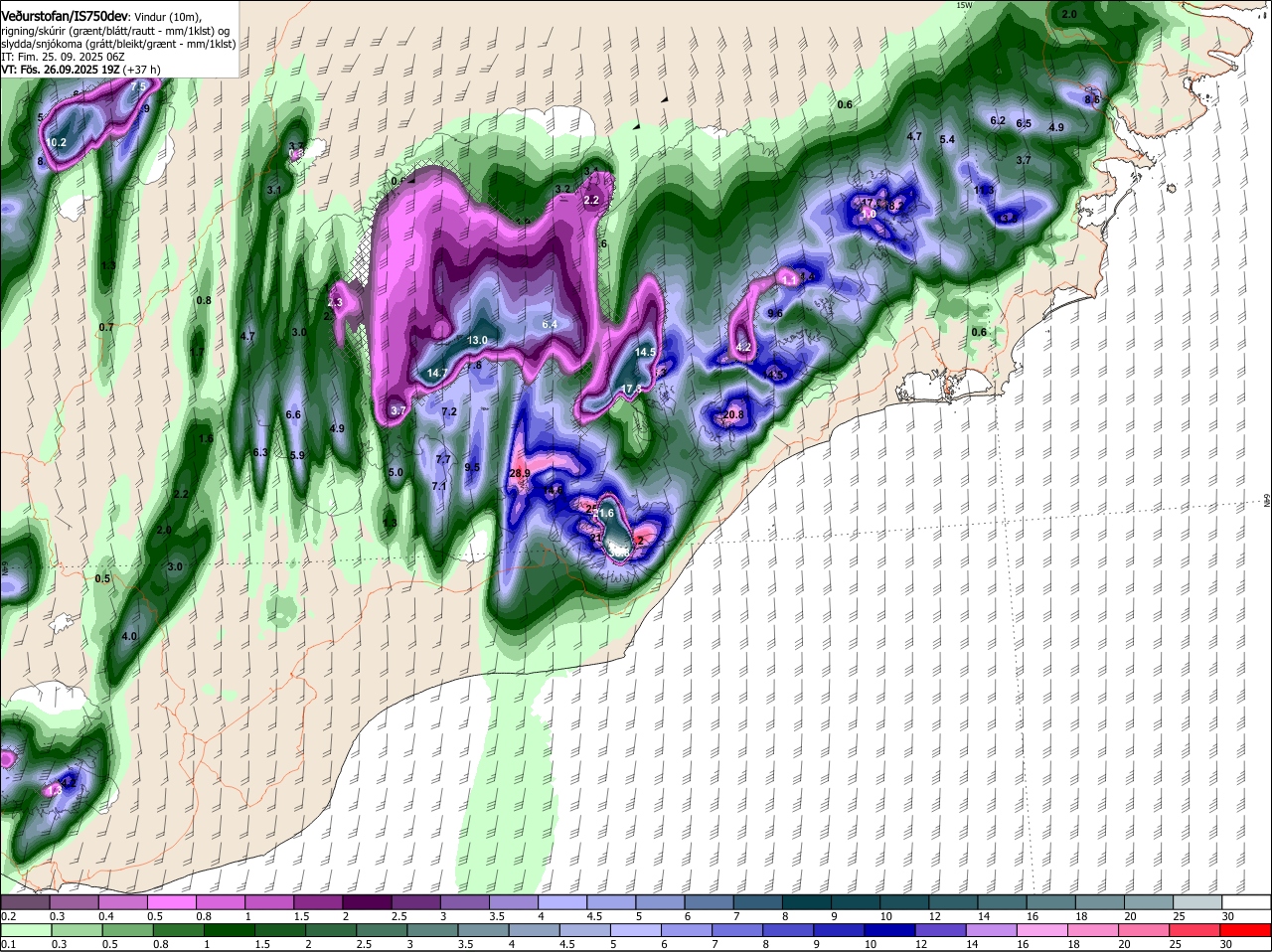Click the 6.4 value inside the purple region
1272x952 pixels.
(550, 325)
